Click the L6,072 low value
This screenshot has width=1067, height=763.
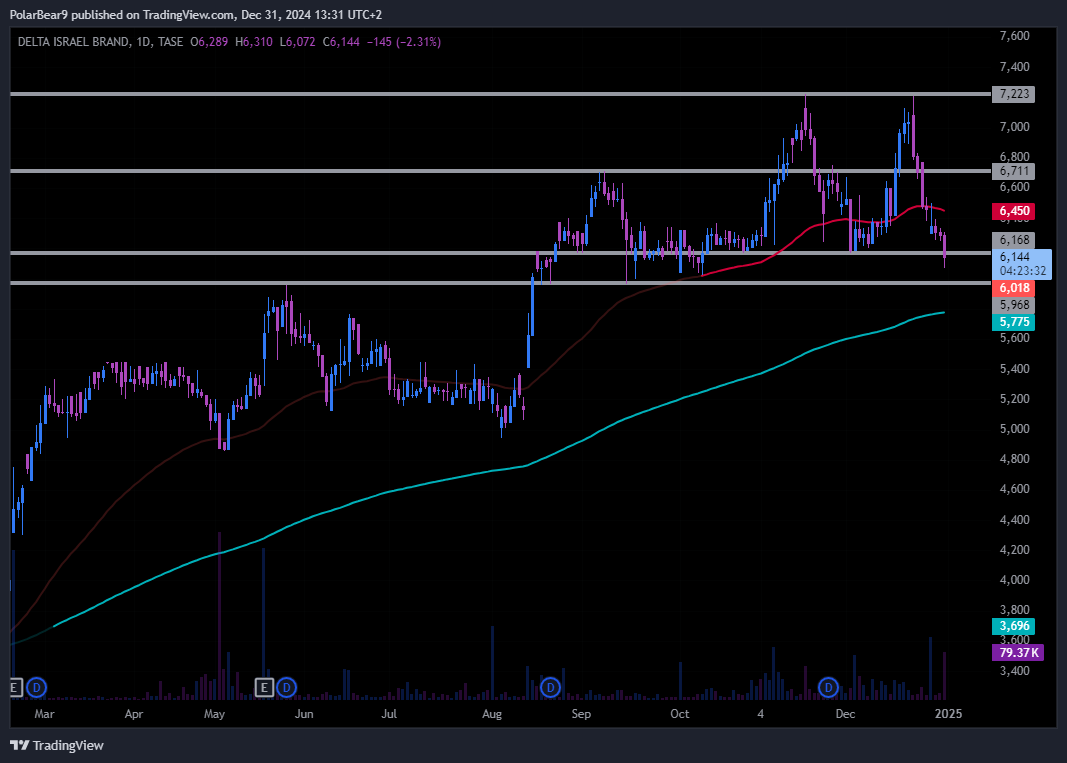point(297,42)
